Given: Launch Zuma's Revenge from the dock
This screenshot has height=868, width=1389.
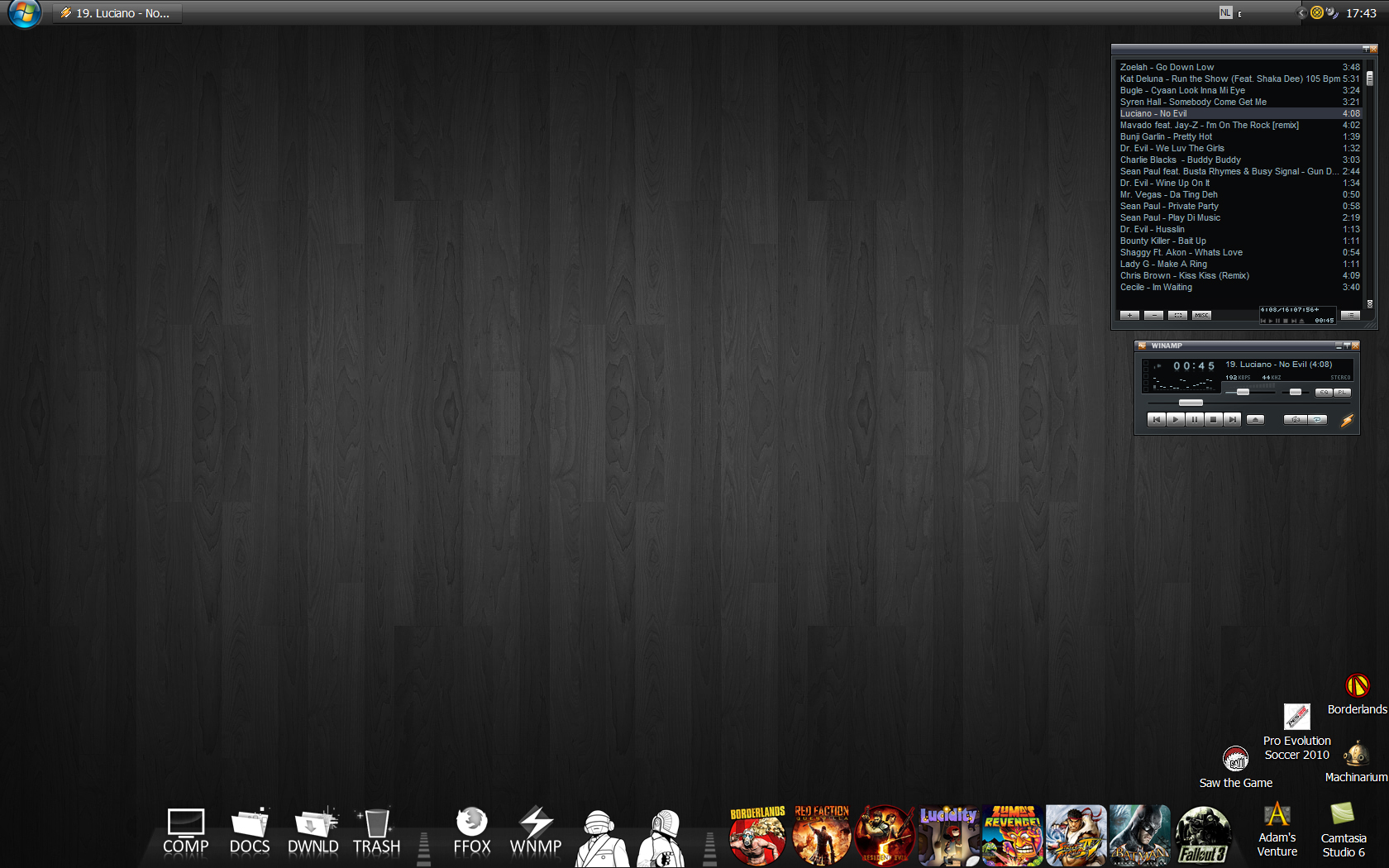Looking at the screenshot, I should pos(1012,836).
